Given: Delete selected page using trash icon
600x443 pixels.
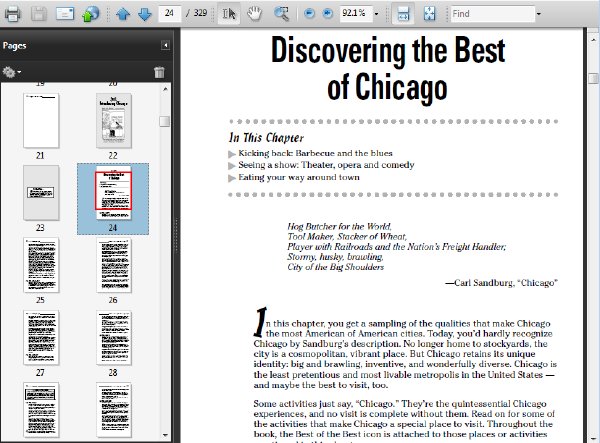Looking at the screenshot, I should point(159,72).
